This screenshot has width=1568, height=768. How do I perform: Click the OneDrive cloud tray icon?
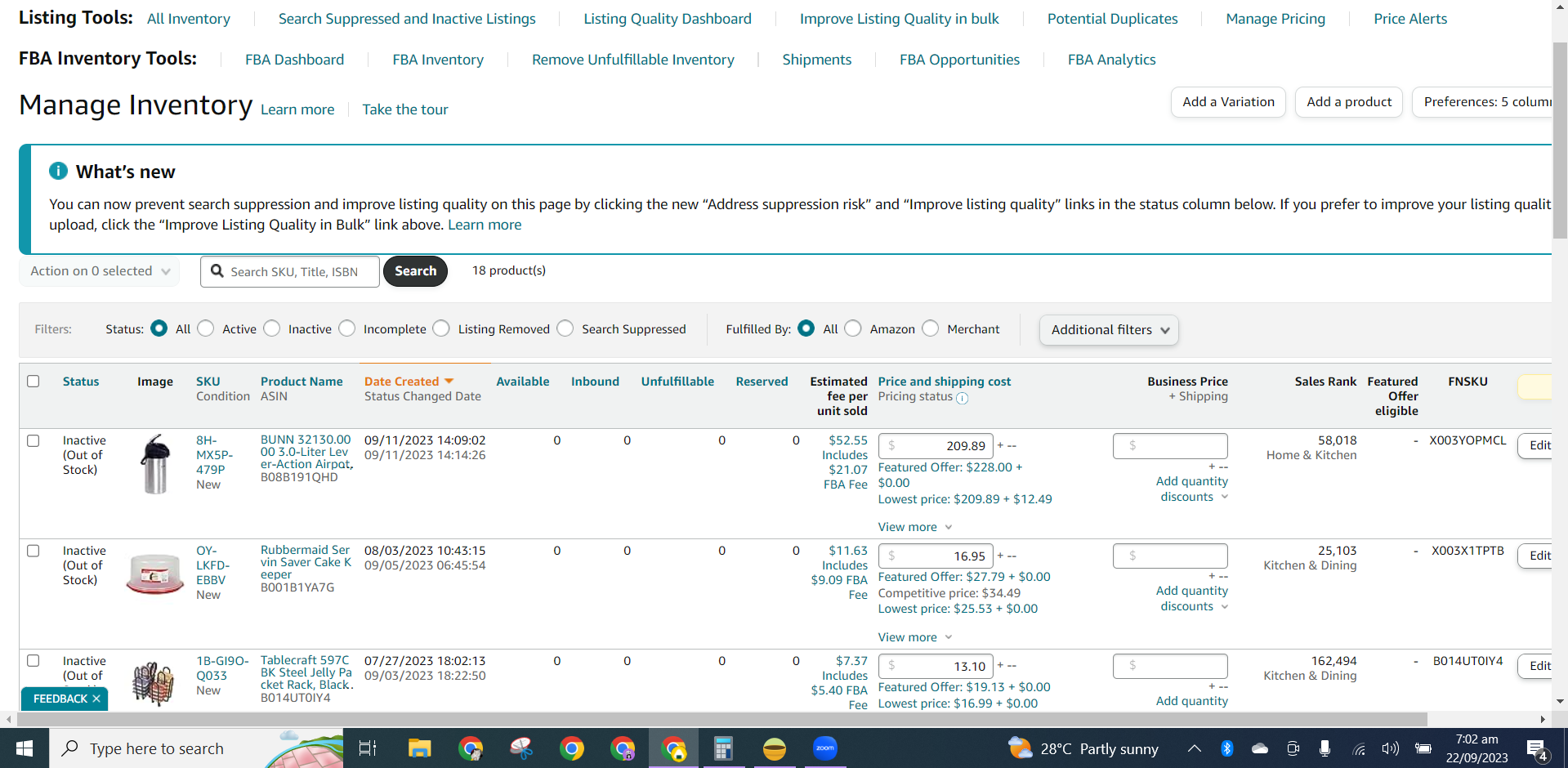(x=1260, y=748)
